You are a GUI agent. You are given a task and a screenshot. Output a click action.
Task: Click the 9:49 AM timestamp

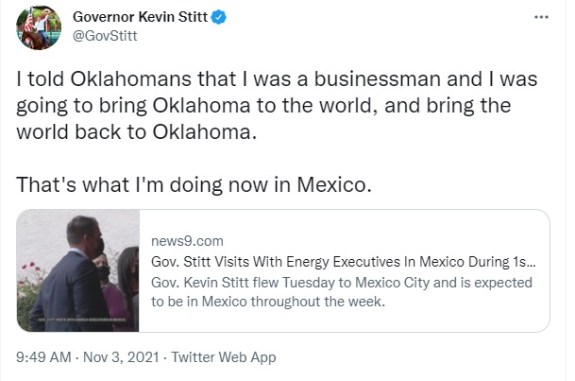click(x=44, y=357)
